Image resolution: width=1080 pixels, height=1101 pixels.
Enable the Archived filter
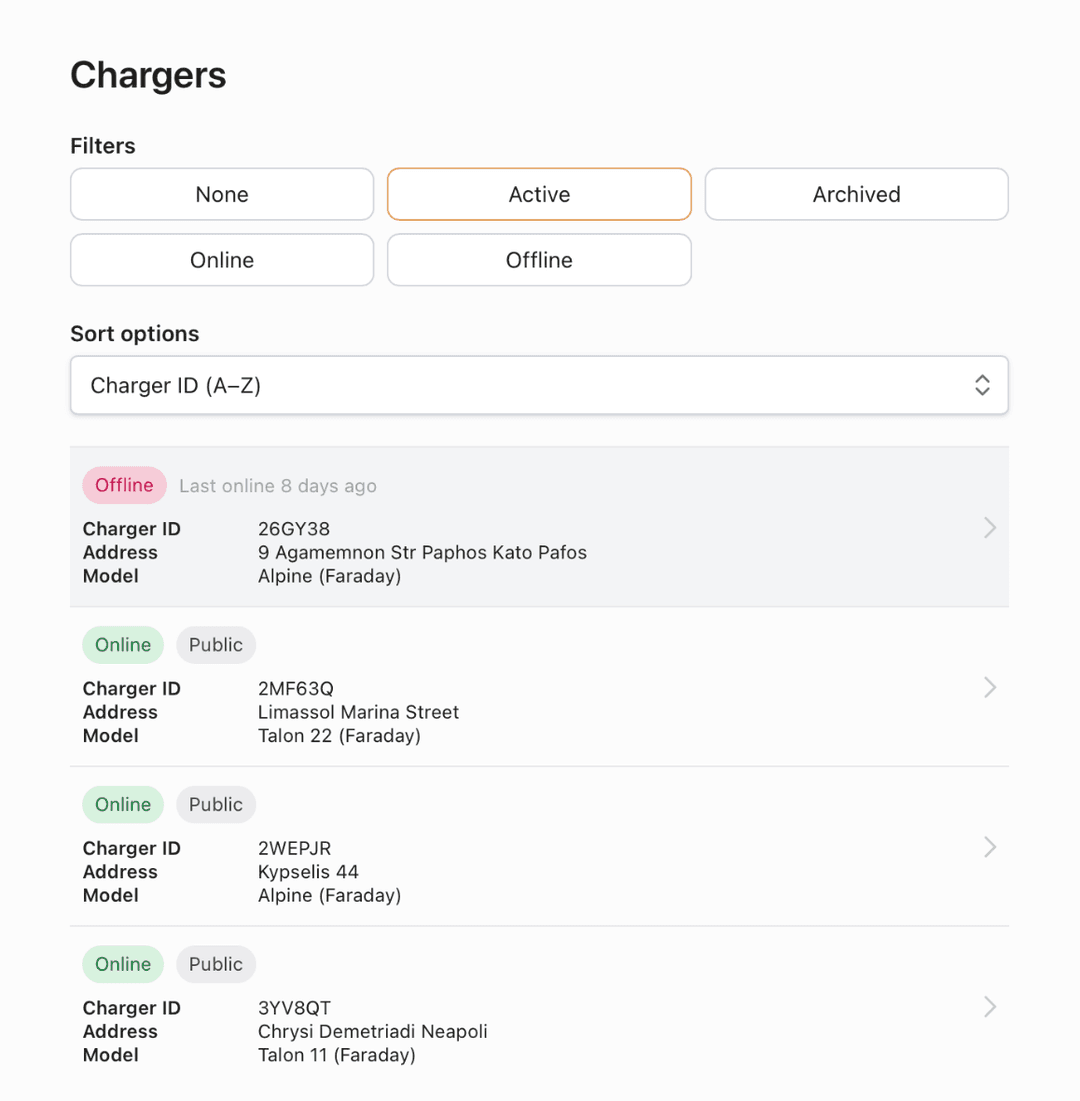[856, 194]
